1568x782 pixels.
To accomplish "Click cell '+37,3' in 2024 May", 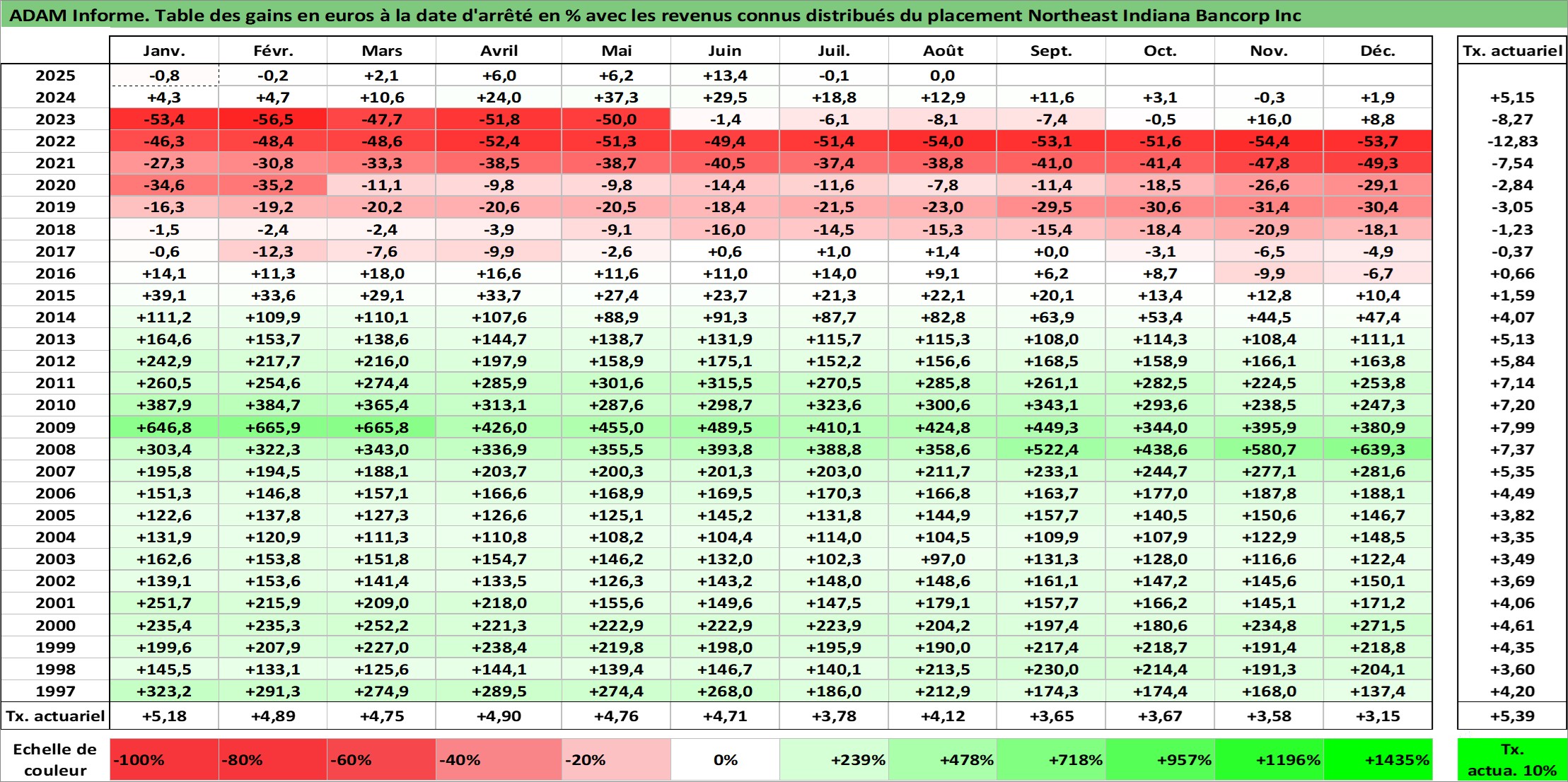I will pyautogui.click(x=616, y=98).
